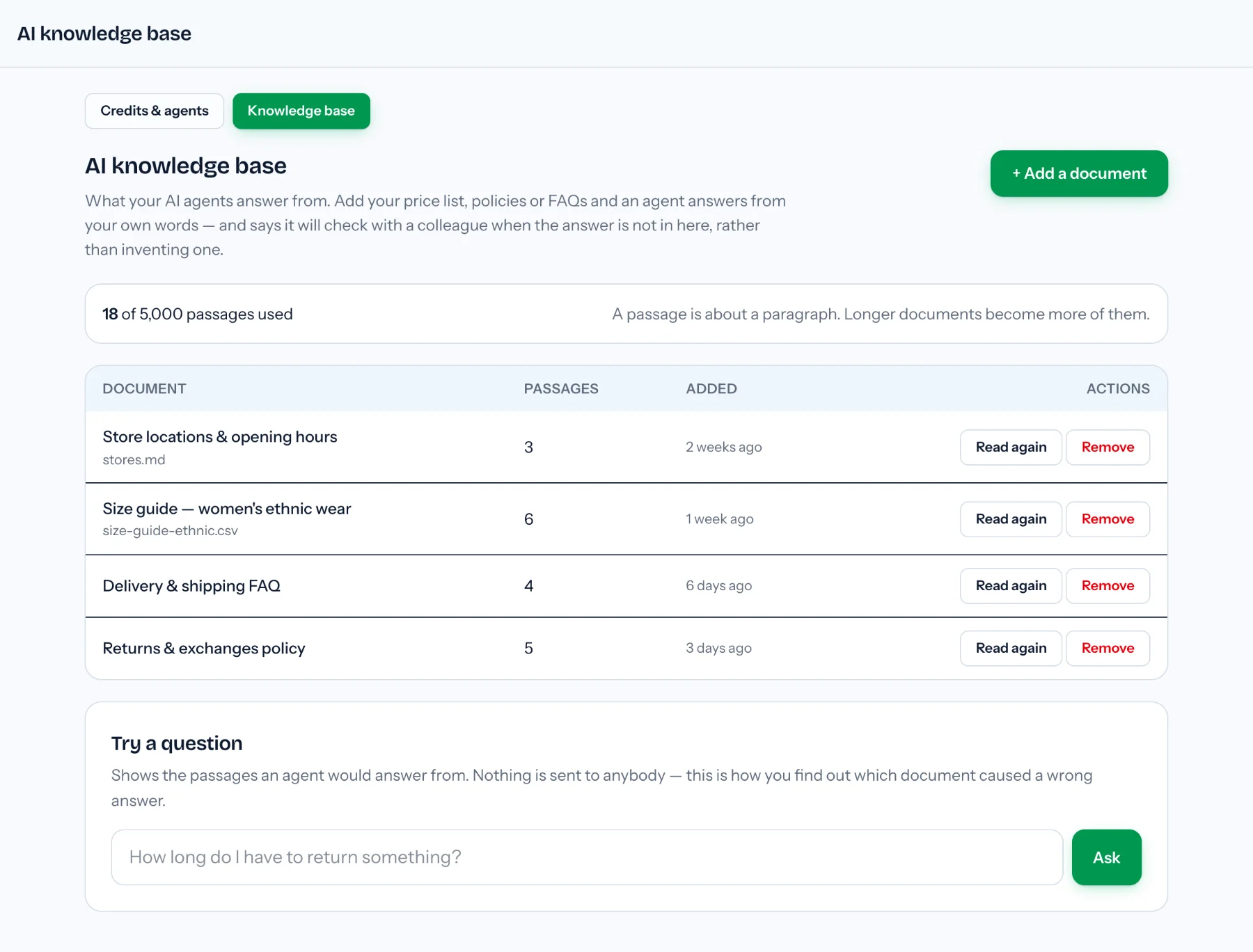Click the Delivery & shipping FAQ title
1253x952 pixels.
pos(191,586)
